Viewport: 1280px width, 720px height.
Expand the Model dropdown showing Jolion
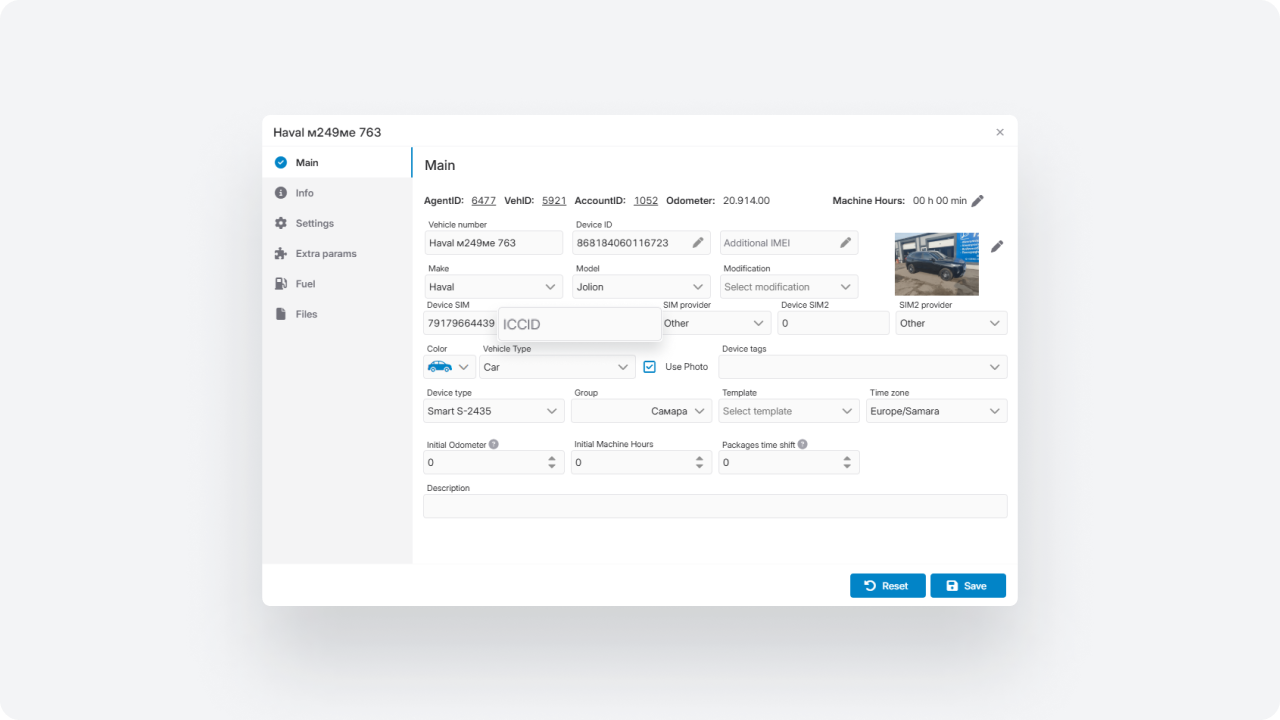642,287
